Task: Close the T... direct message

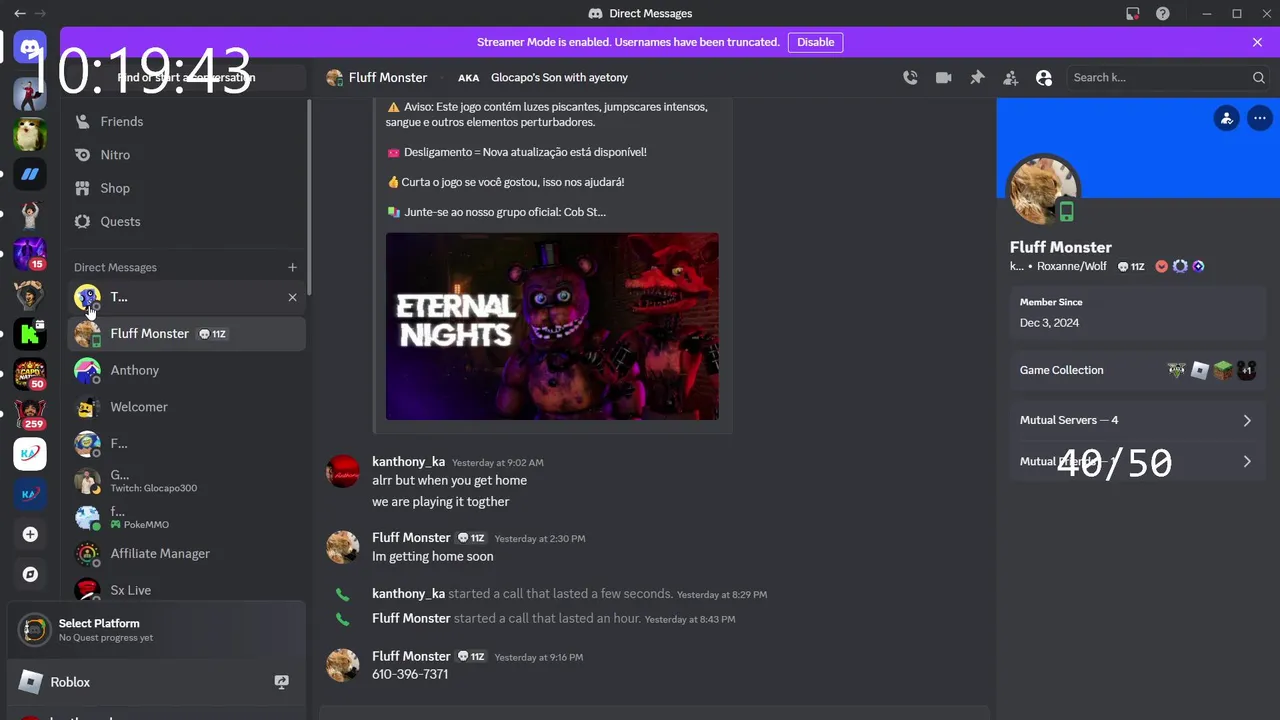Action: pos(292,297)
